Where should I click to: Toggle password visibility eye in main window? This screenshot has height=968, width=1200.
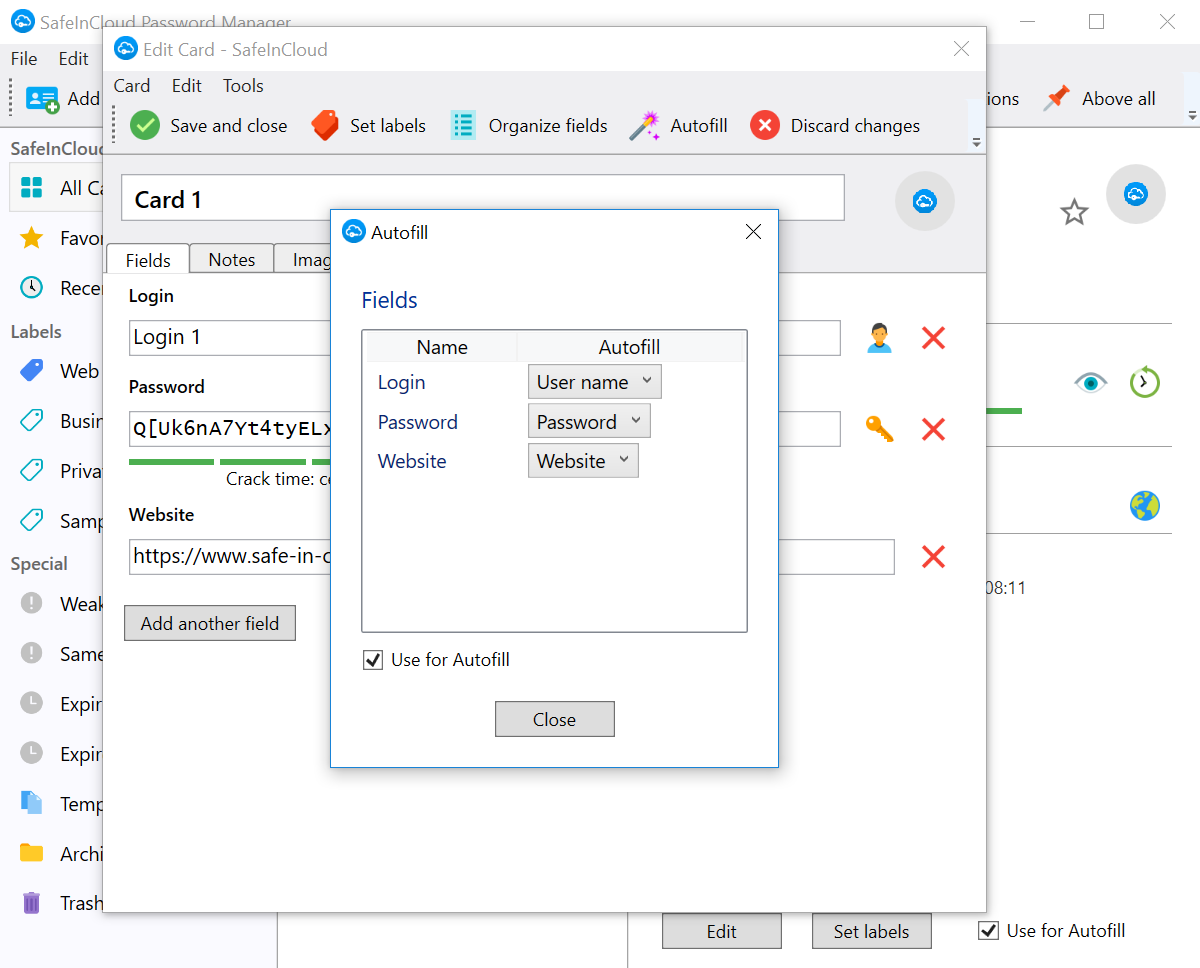(x=1091, y=382)
